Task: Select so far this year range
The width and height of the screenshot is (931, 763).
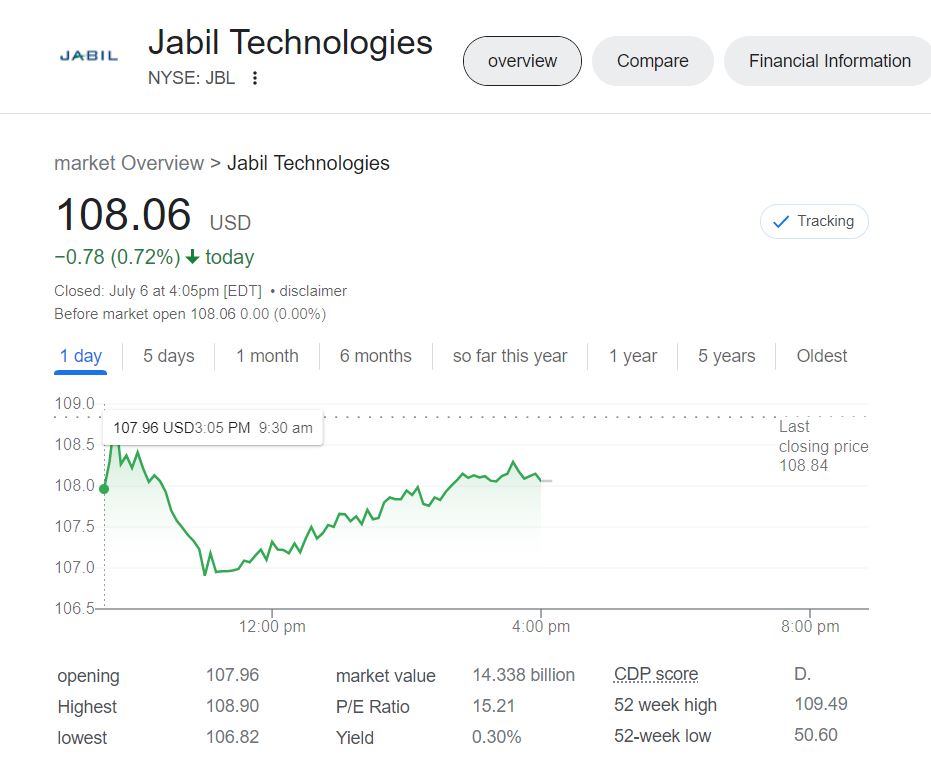Action: point(509,356)
